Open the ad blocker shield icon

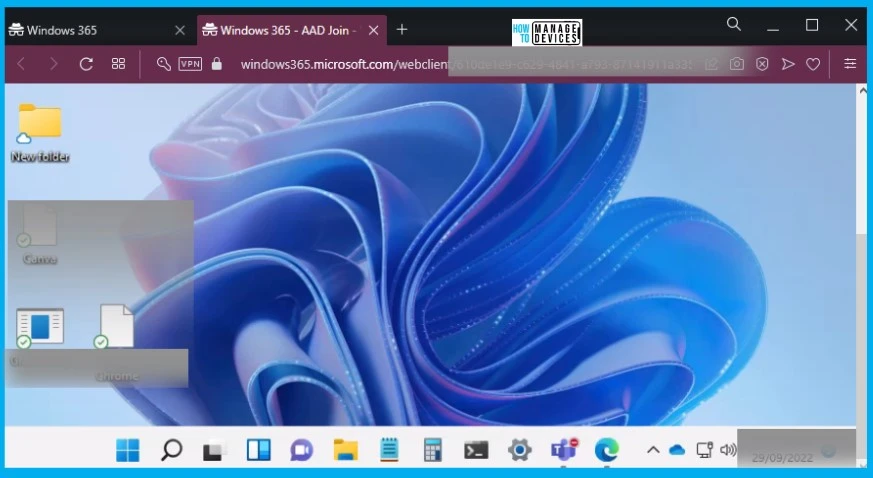(762, 64)
